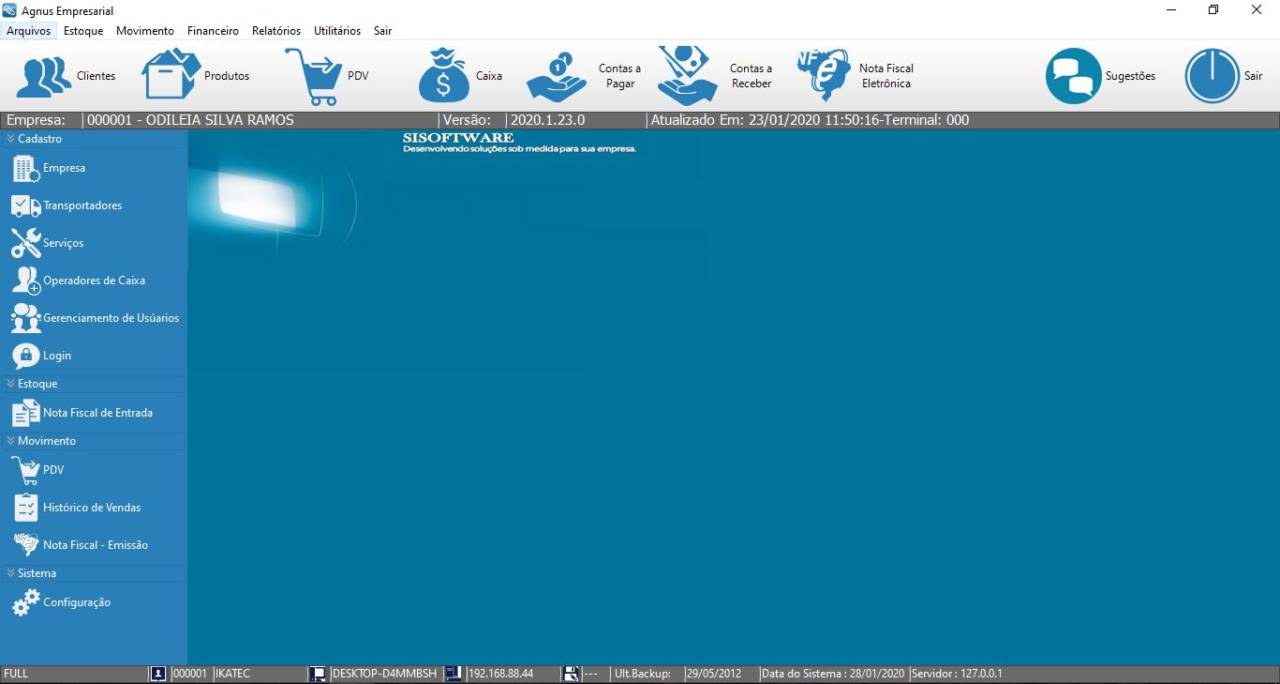
Task: Open Contas a Pagar icon
Action: [557, 77]
